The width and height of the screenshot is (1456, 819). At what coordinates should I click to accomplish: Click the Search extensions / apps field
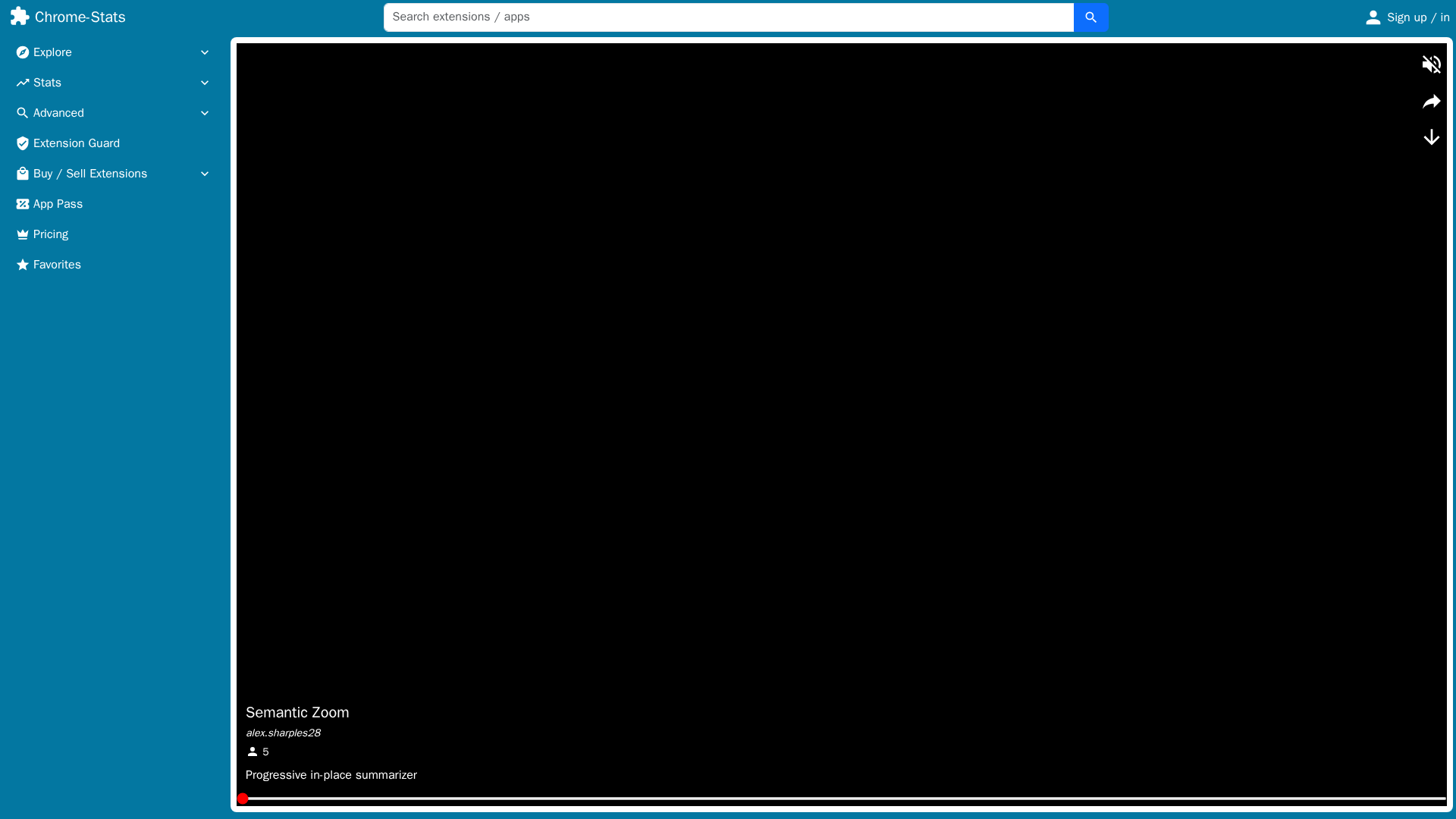click(728, 17)
